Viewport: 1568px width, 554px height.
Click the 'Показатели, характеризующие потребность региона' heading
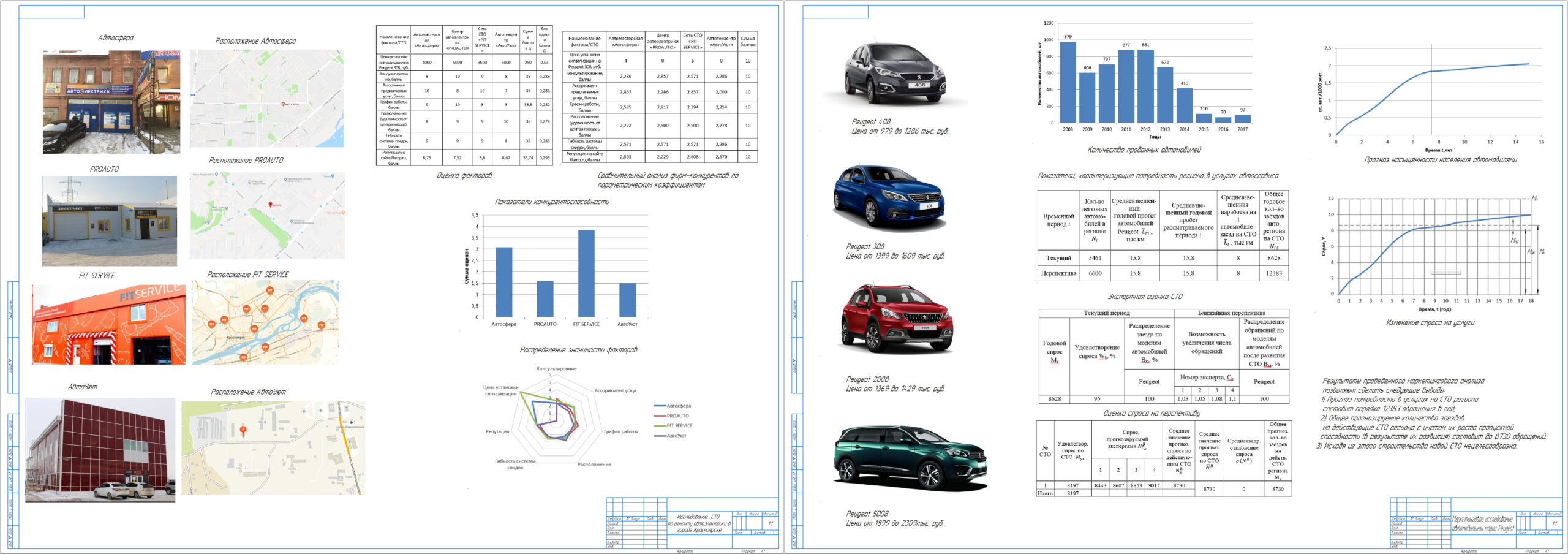point(1158,176)
